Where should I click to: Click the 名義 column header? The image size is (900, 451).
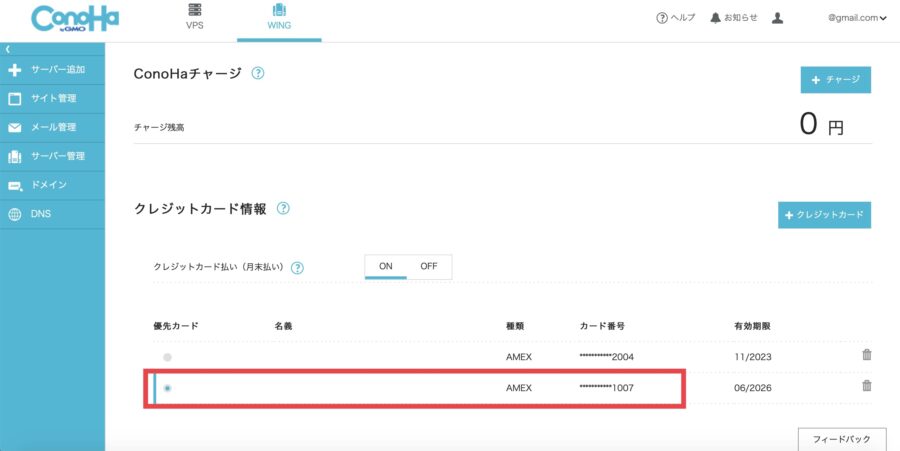click(284, 326)
